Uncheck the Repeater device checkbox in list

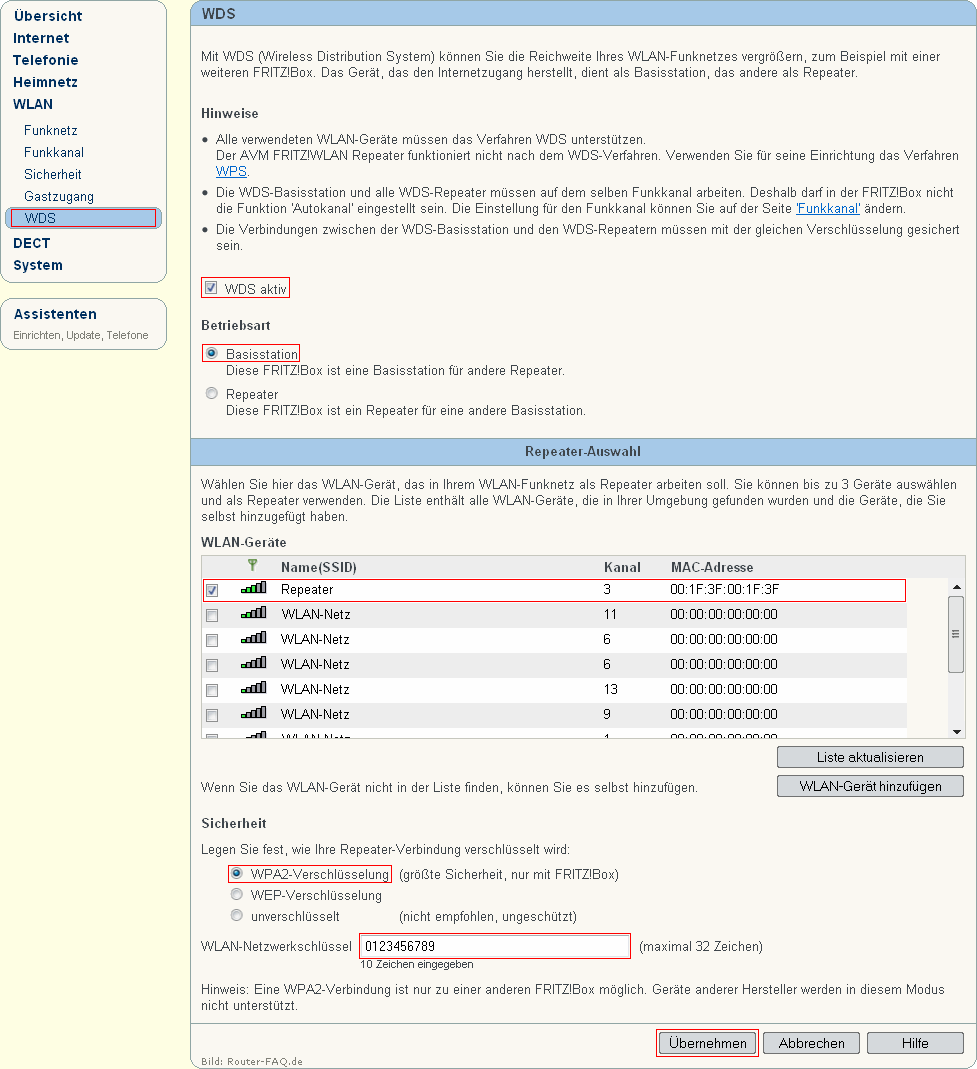[x=212, y=590]
